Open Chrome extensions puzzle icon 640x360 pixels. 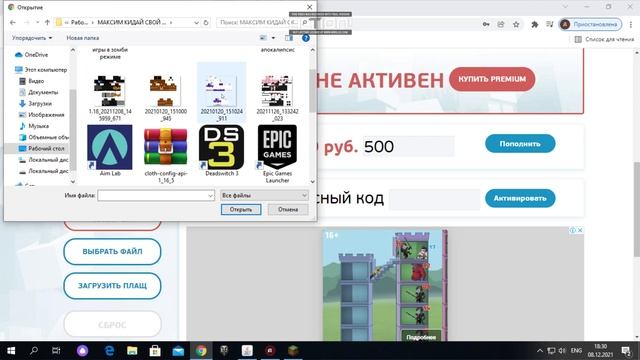534,24
